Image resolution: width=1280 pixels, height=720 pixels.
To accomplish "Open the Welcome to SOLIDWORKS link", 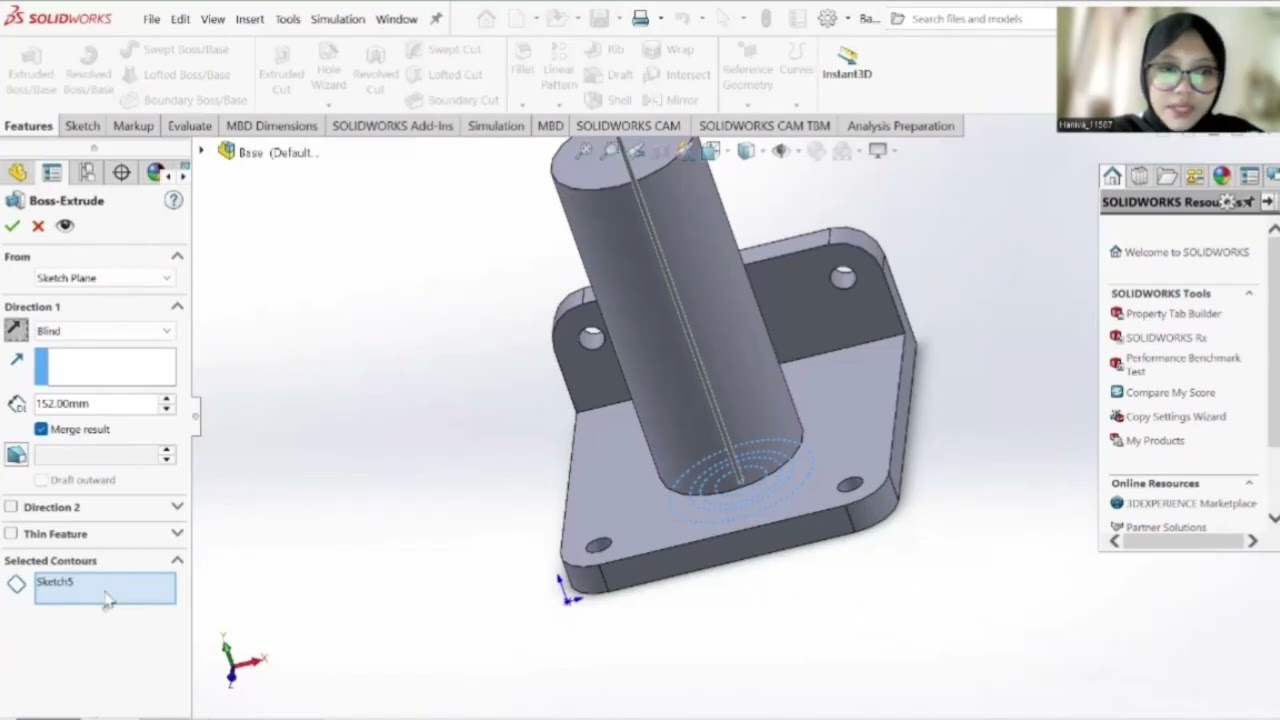I will pyautogui.click(x=1179, y=252).
